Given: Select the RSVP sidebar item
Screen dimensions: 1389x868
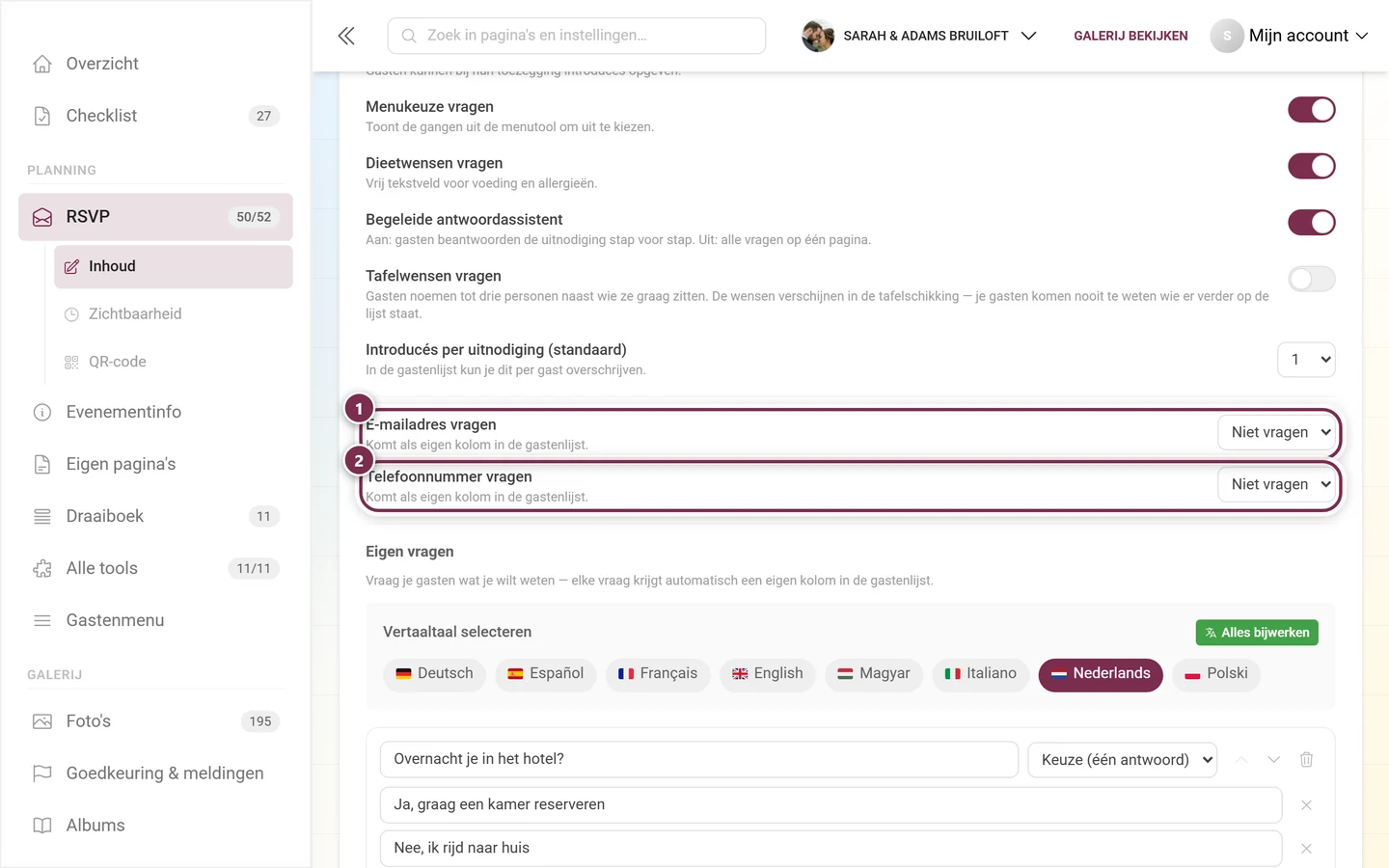Looking at the screenshot, I should point(155,217).
